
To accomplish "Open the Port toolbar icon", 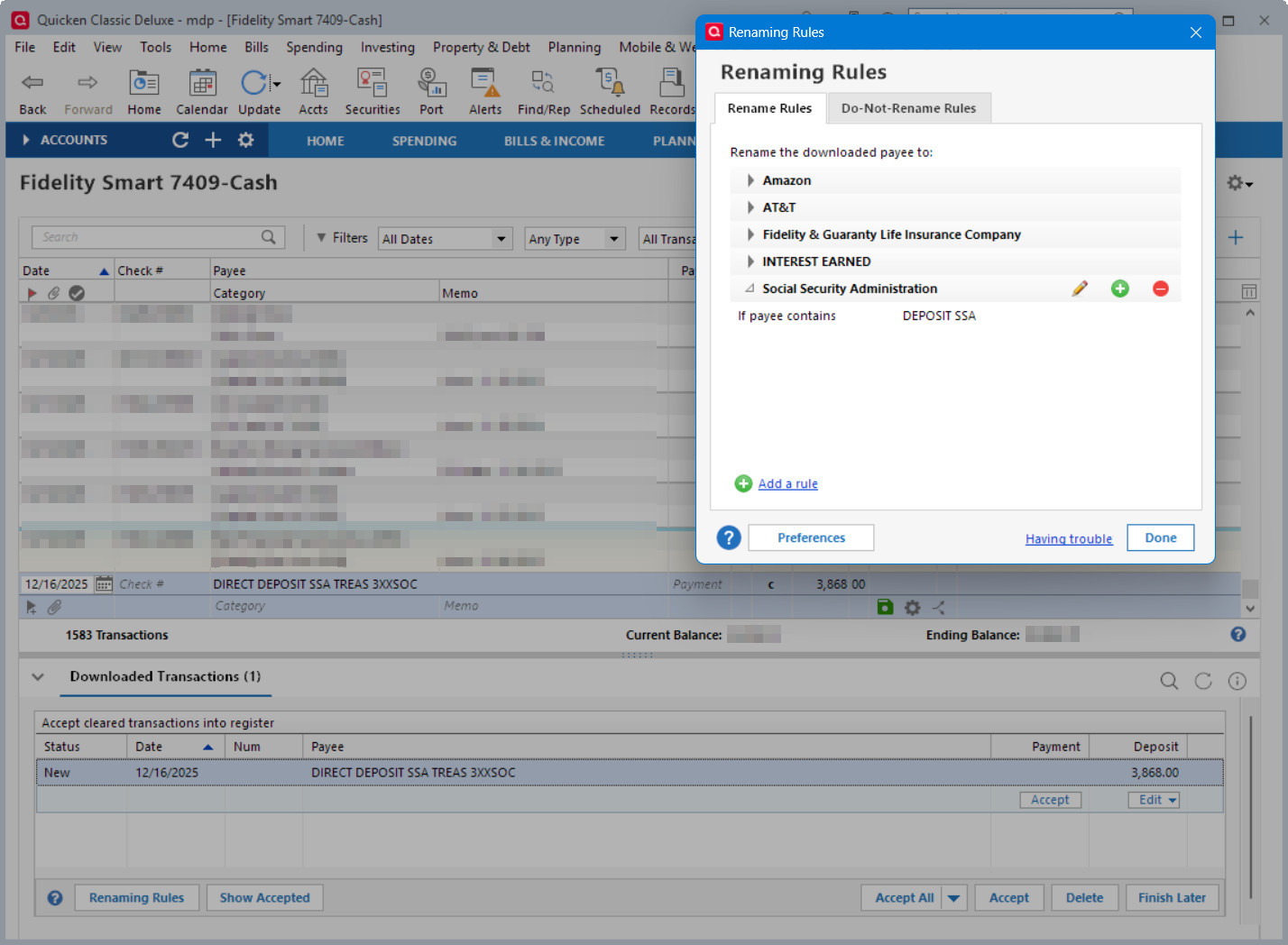I will 432,83.
